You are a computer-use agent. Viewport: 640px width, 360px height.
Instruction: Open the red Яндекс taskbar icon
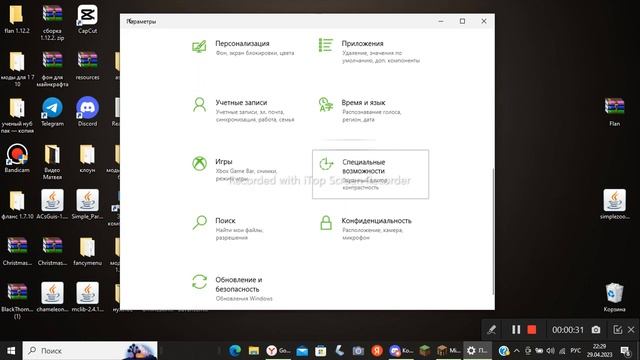(x=377, y=351)
